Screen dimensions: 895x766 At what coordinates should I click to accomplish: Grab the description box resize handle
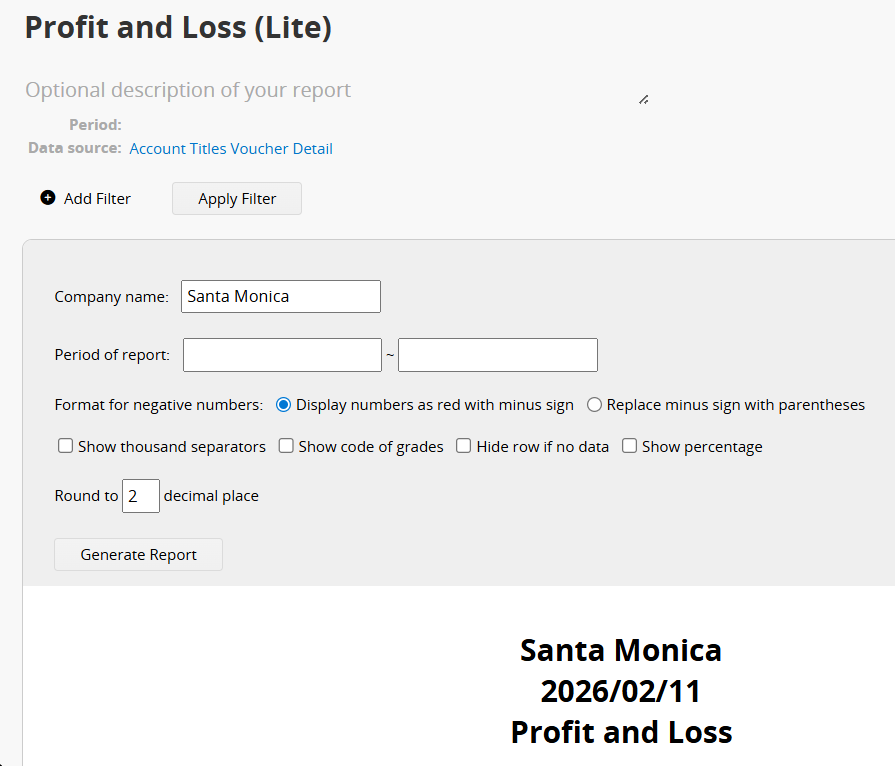[x=643, y=99]
